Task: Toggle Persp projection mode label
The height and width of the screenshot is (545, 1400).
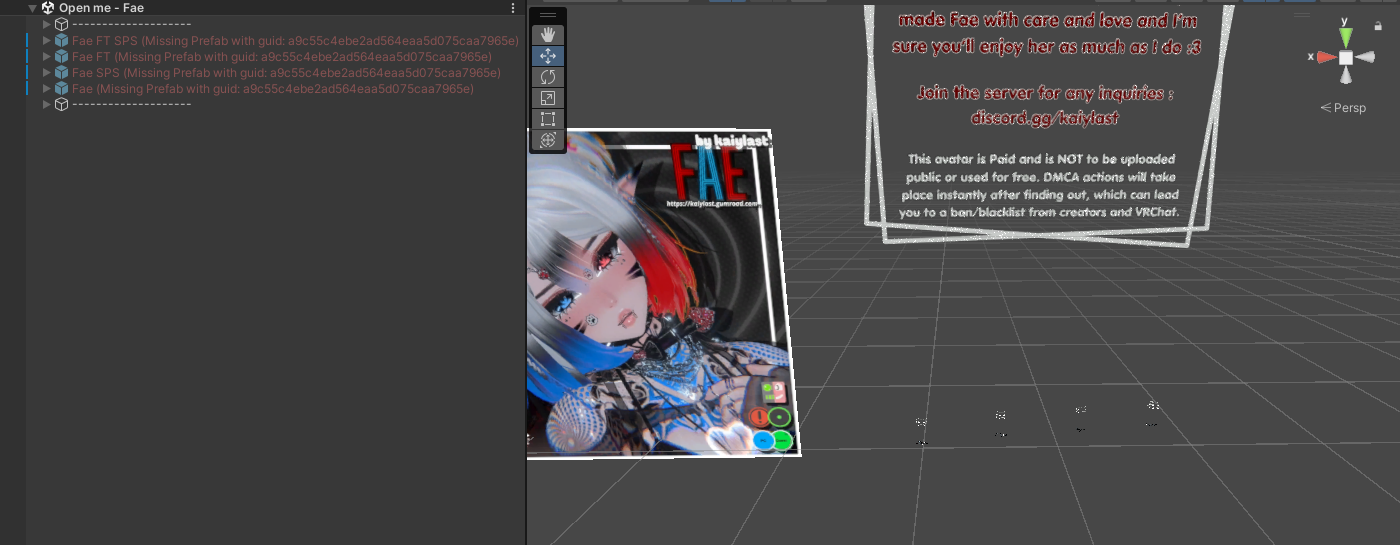Action: (x=1343, y=108)
